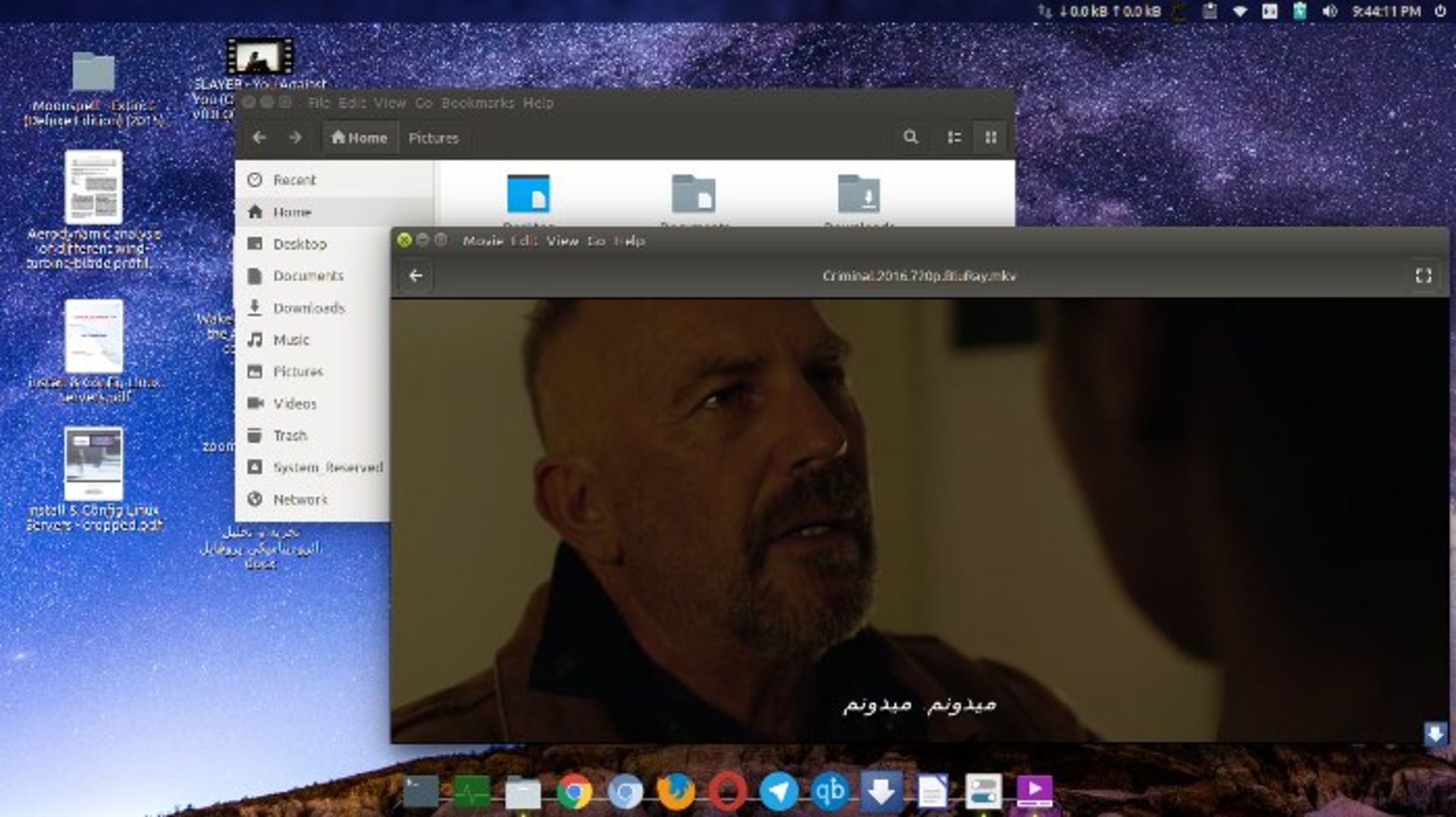Open file manager's Help menu
Image resolution: width=1456 pixels, height=817 pixels.
coord(538,103)
